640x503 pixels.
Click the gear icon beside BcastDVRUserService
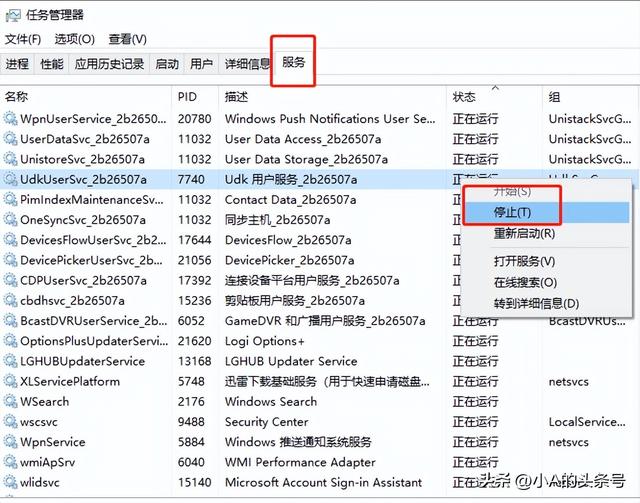click(11, 320)
